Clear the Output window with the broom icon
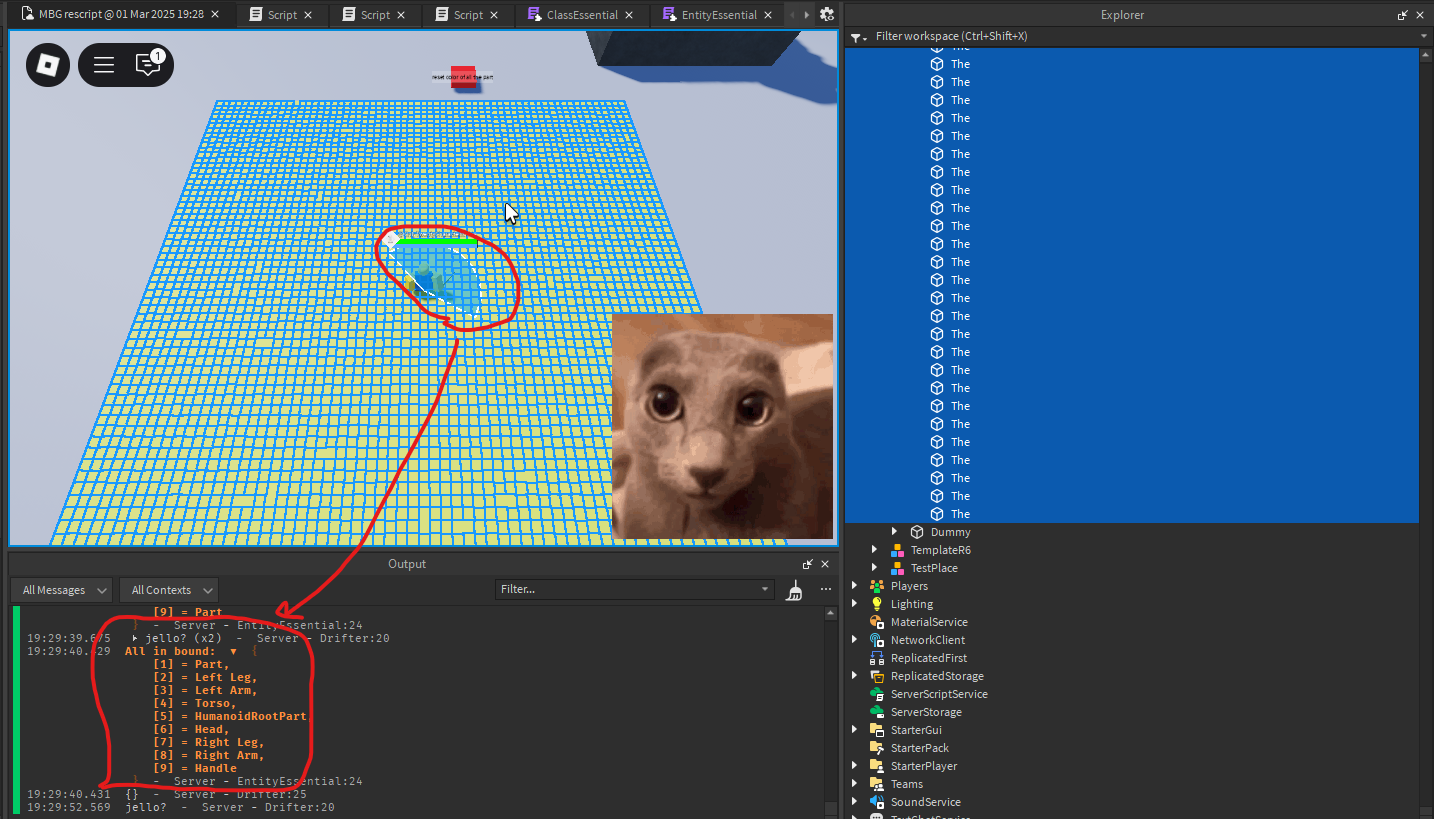The height and width of the screenshot is (819, 1434). tap(794, 590)
